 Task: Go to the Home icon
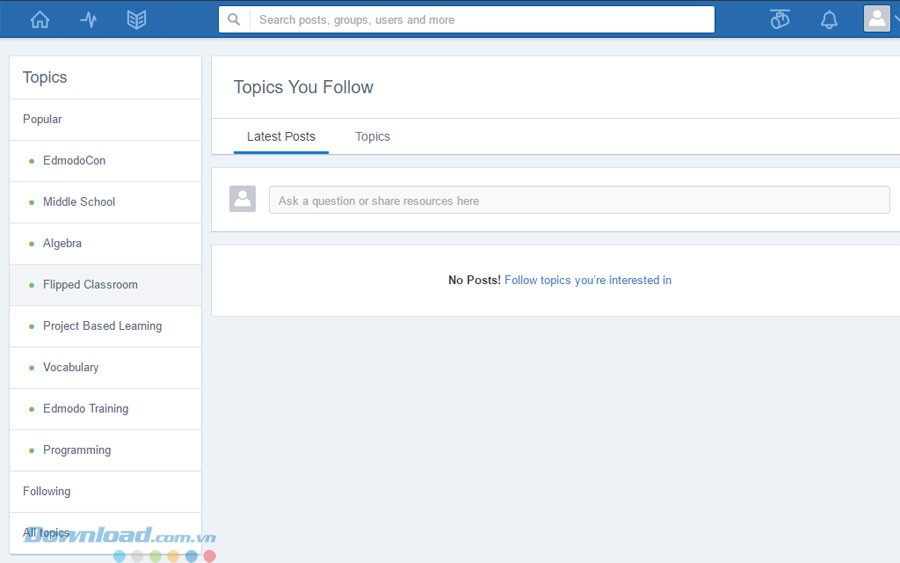click(x=40, y=19)
